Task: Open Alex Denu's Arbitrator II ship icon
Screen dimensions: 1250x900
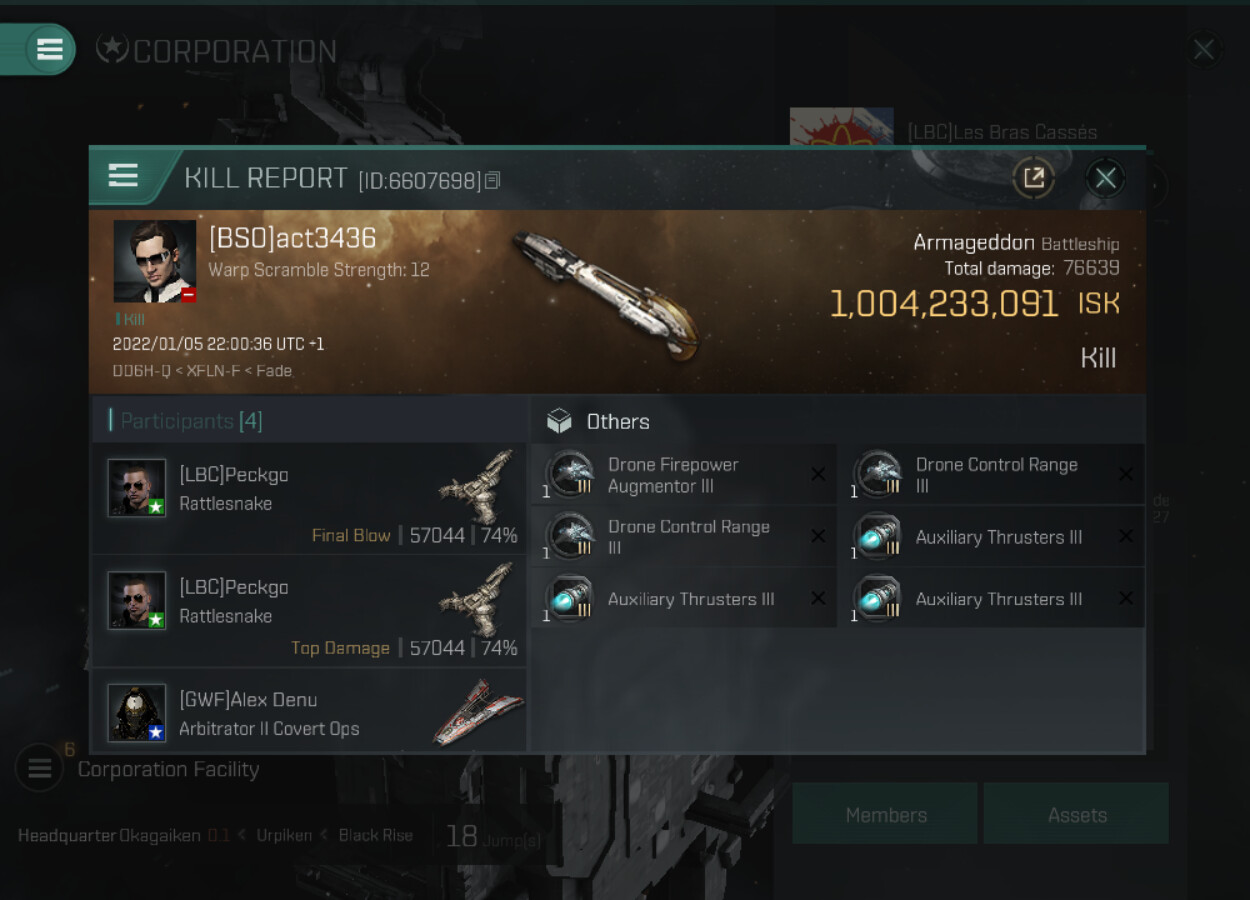Action: [x=477, y=712]
